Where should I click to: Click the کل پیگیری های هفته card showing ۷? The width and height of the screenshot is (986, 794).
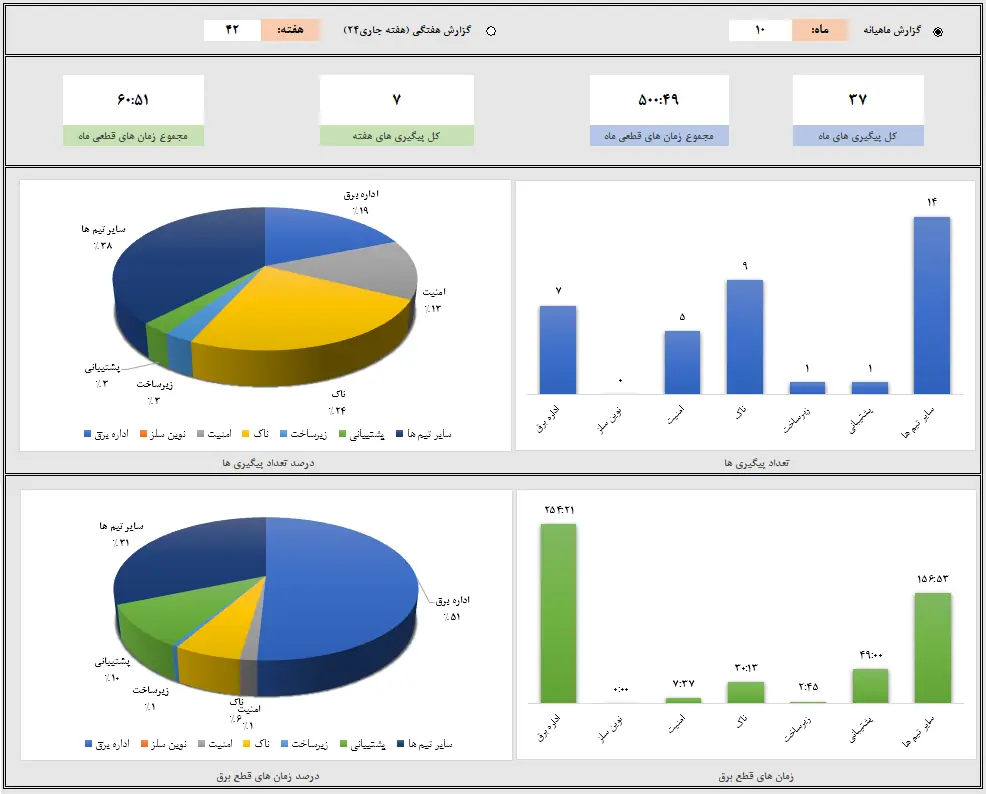click(x=396, y=100)
